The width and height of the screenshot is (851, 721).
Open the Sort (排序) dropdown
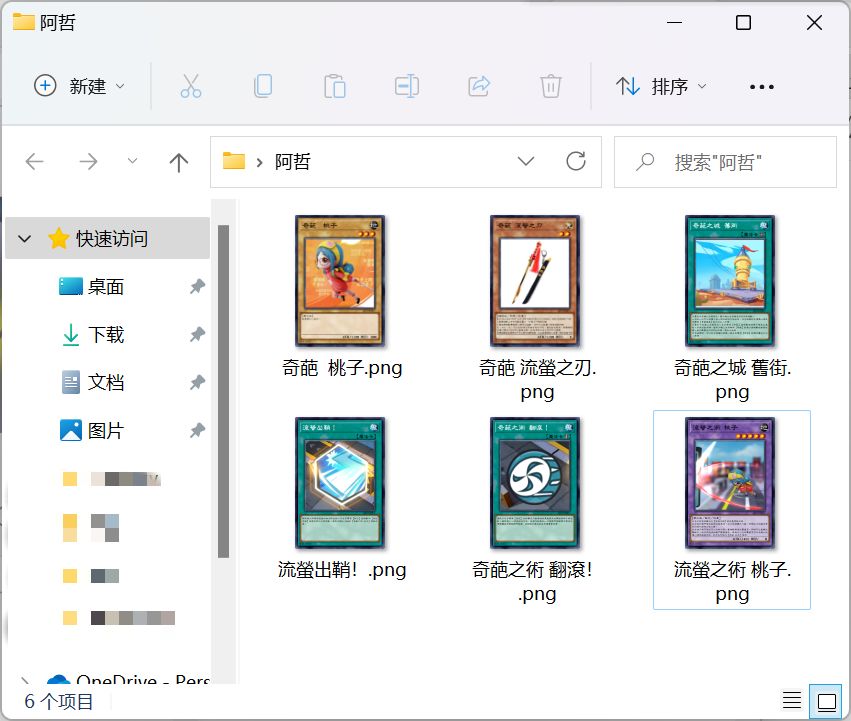coord(661,86)
